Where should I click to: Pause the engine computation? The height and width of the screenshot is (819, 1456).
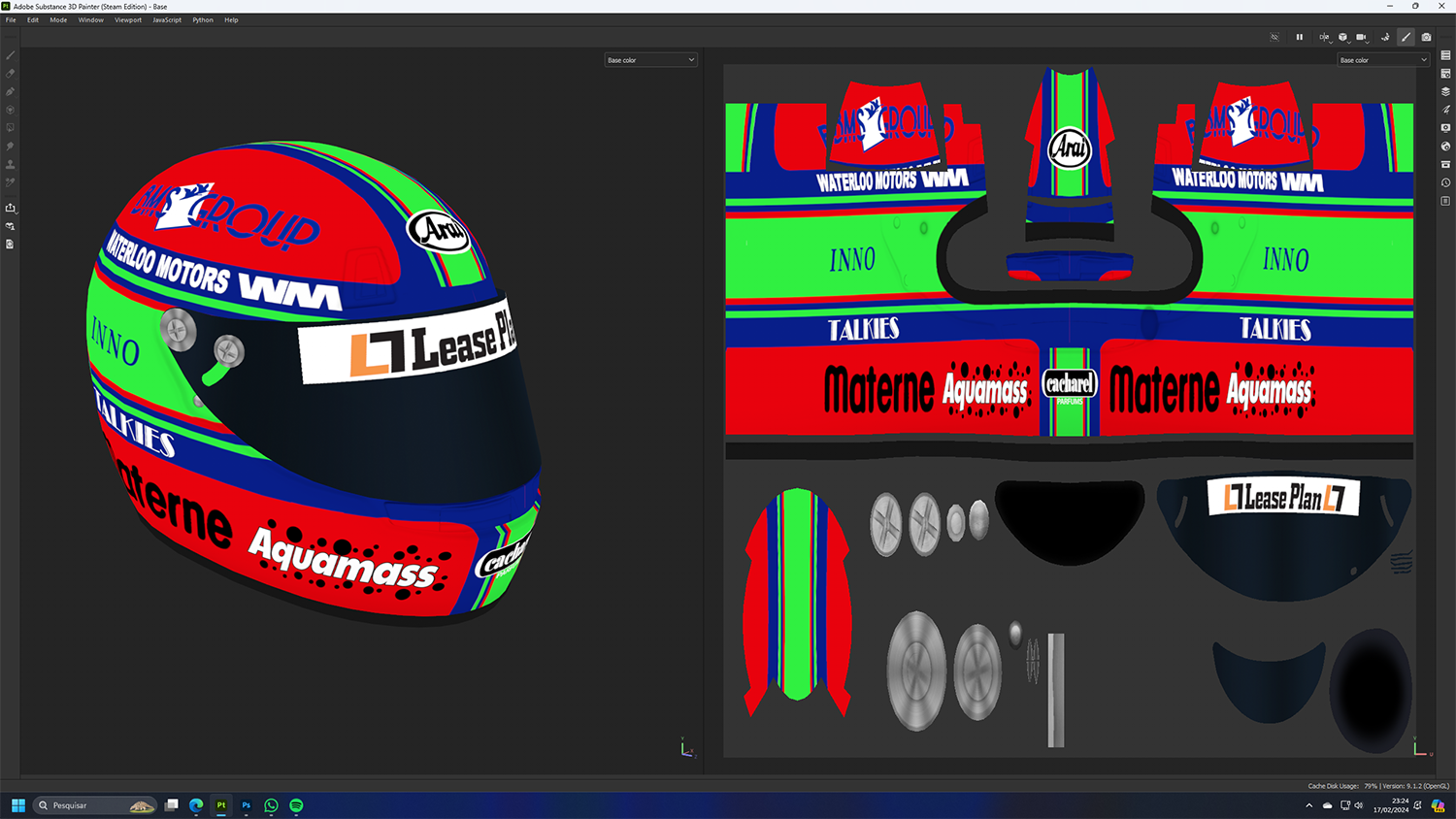tap(1300, 37)
